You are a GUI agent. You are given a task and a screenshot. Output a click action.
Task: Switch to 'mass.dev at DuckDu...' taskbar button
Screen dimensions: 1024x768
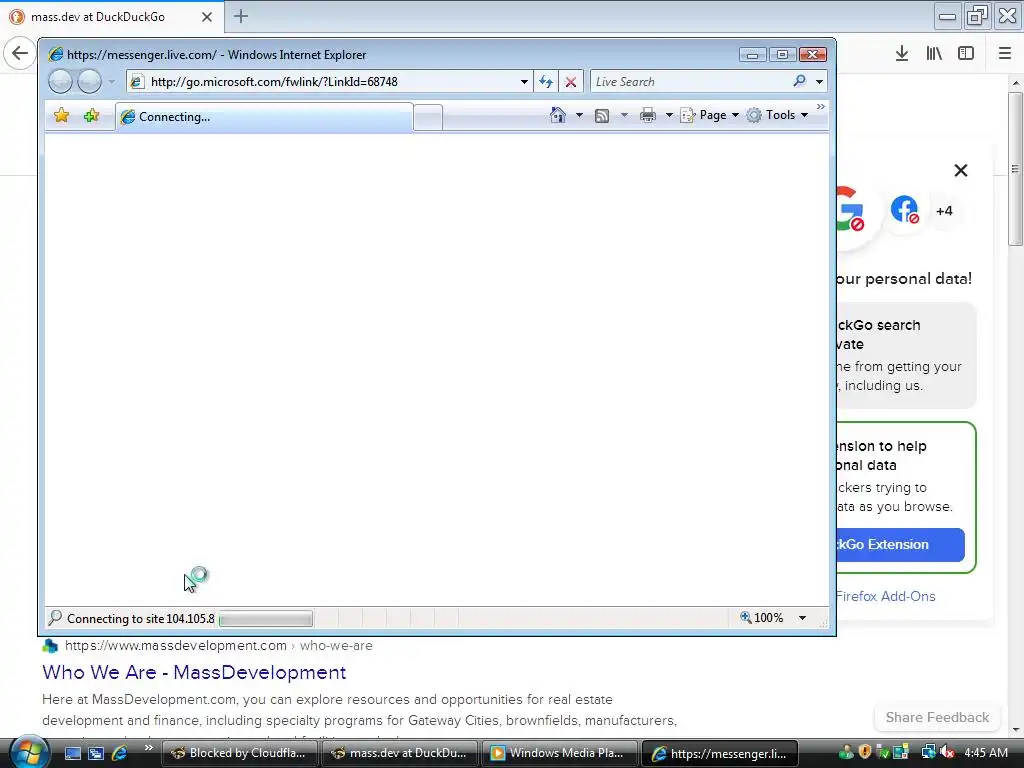point(400,753)
